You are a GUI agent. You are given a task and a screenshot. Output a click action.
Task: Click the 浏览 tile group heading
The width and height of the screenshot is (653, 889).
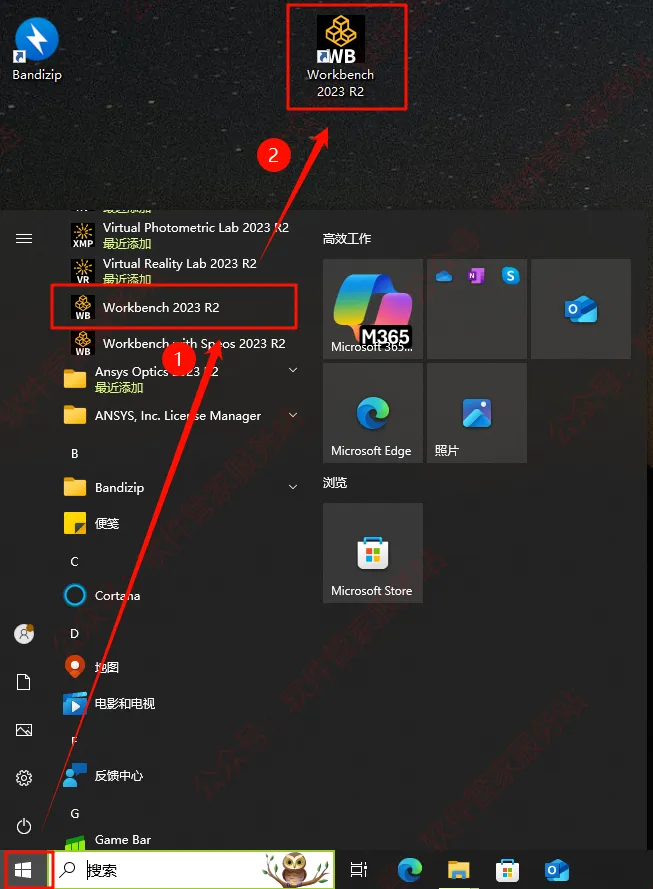pyautogui.click(x=334, y=482)
